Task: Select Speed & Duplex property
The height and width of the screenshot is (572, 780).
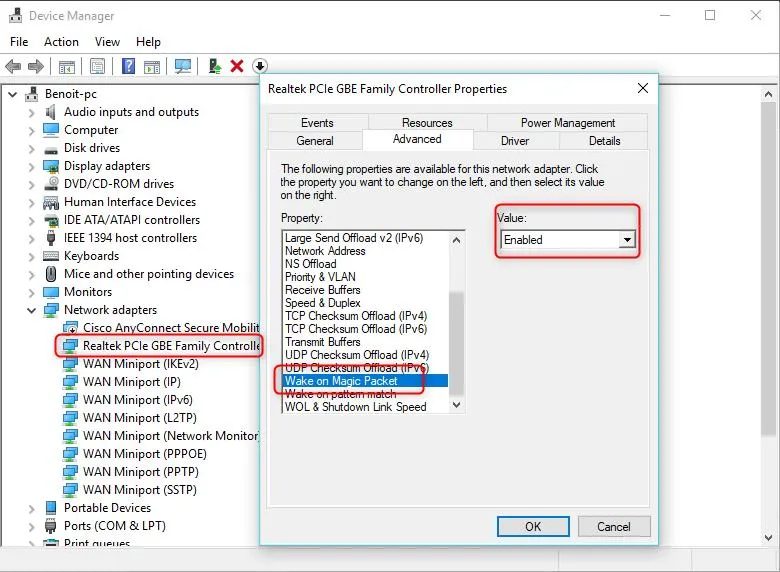Action: [366, 303]
